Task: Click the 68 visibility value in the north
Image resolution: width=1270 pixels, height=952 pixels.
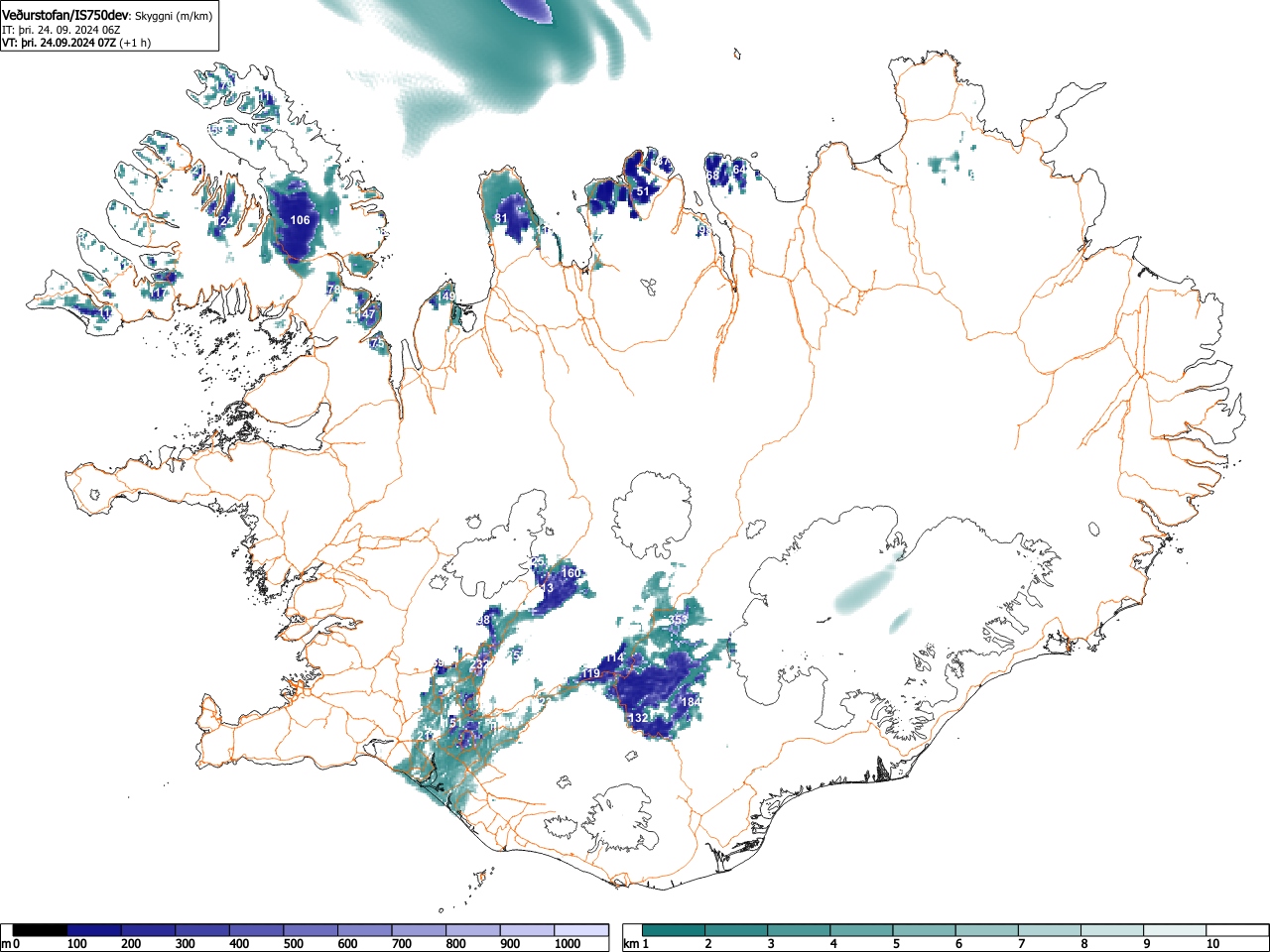Action: point(712,175)
